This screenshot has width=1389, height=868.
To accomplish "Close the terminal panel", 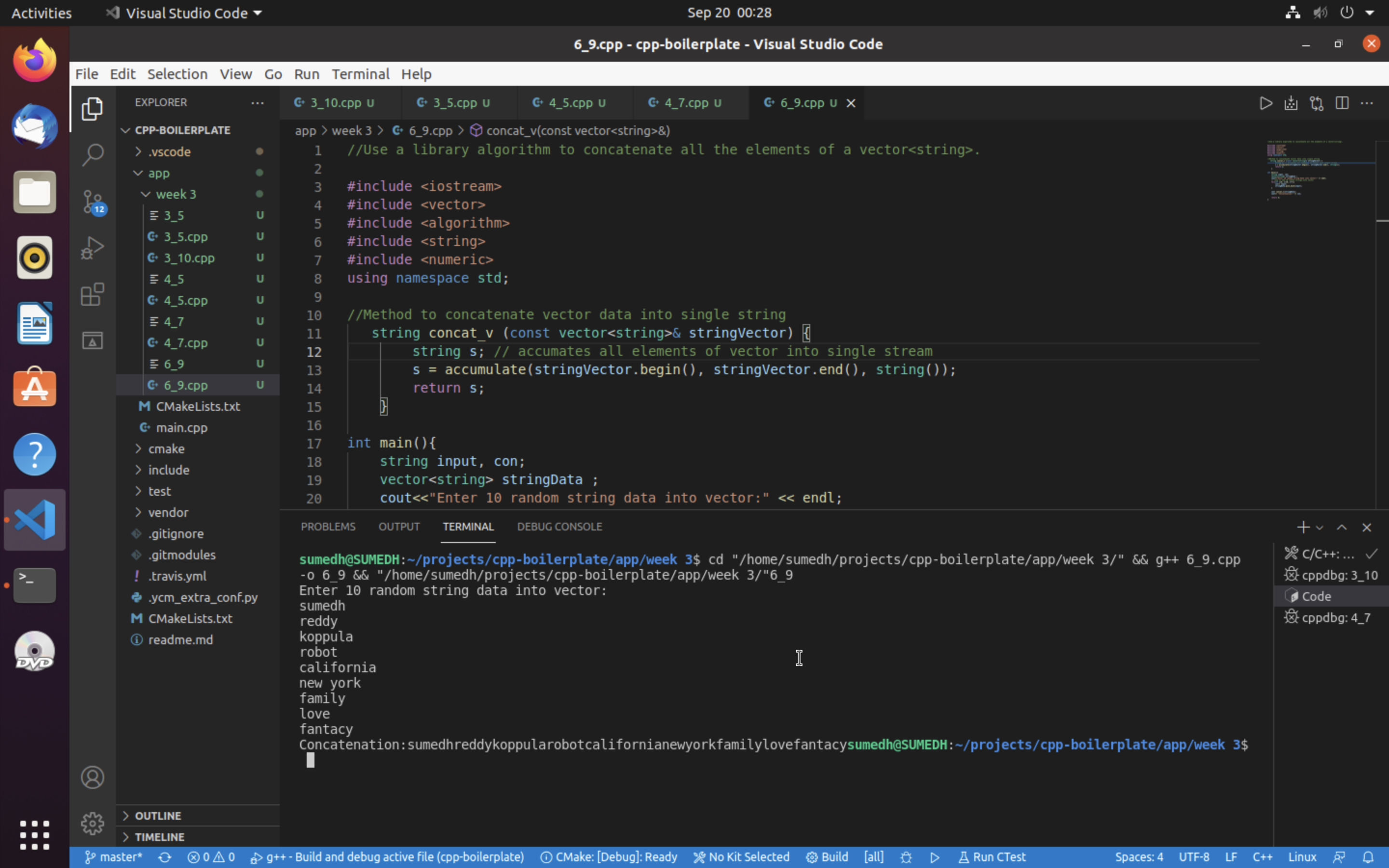I will [x=1367, y=527].
